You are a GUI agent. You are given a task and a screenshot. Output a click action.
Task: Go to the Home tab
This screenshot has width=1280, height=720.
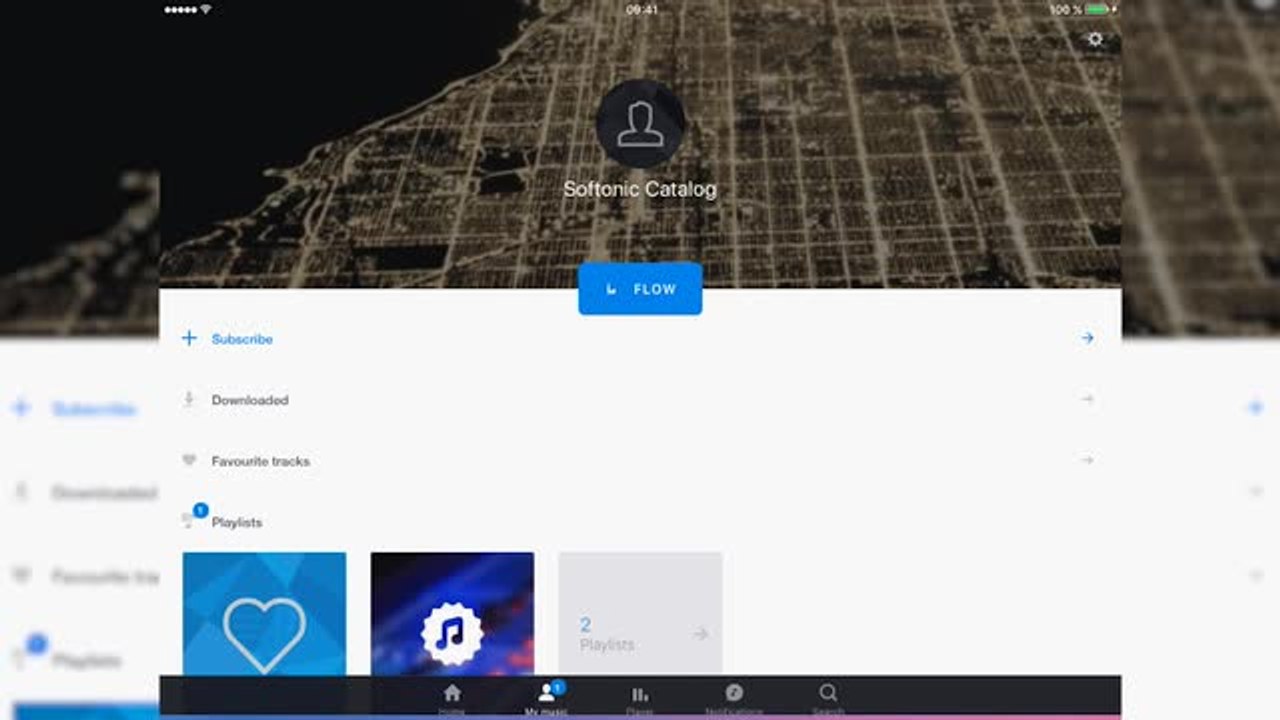(x=452, y=698)
